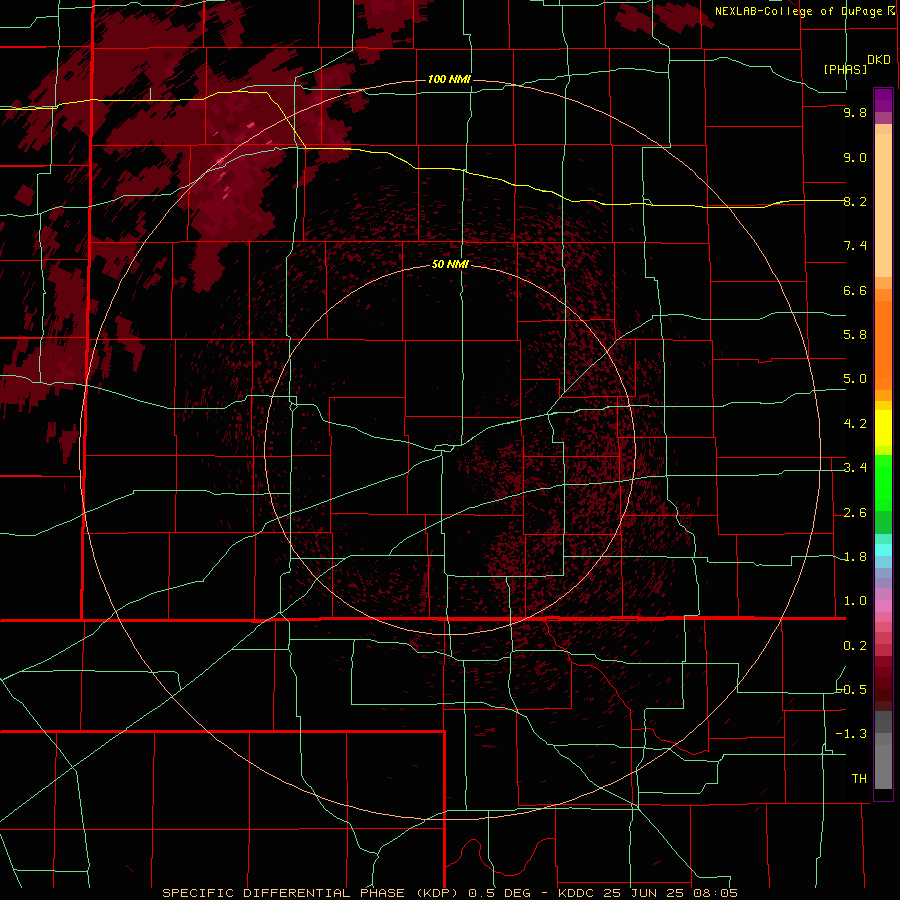Viewport: 900px width, 900px height.
Task: Click the "[PHAS]" label above the color bar
Action: (845, 69)
